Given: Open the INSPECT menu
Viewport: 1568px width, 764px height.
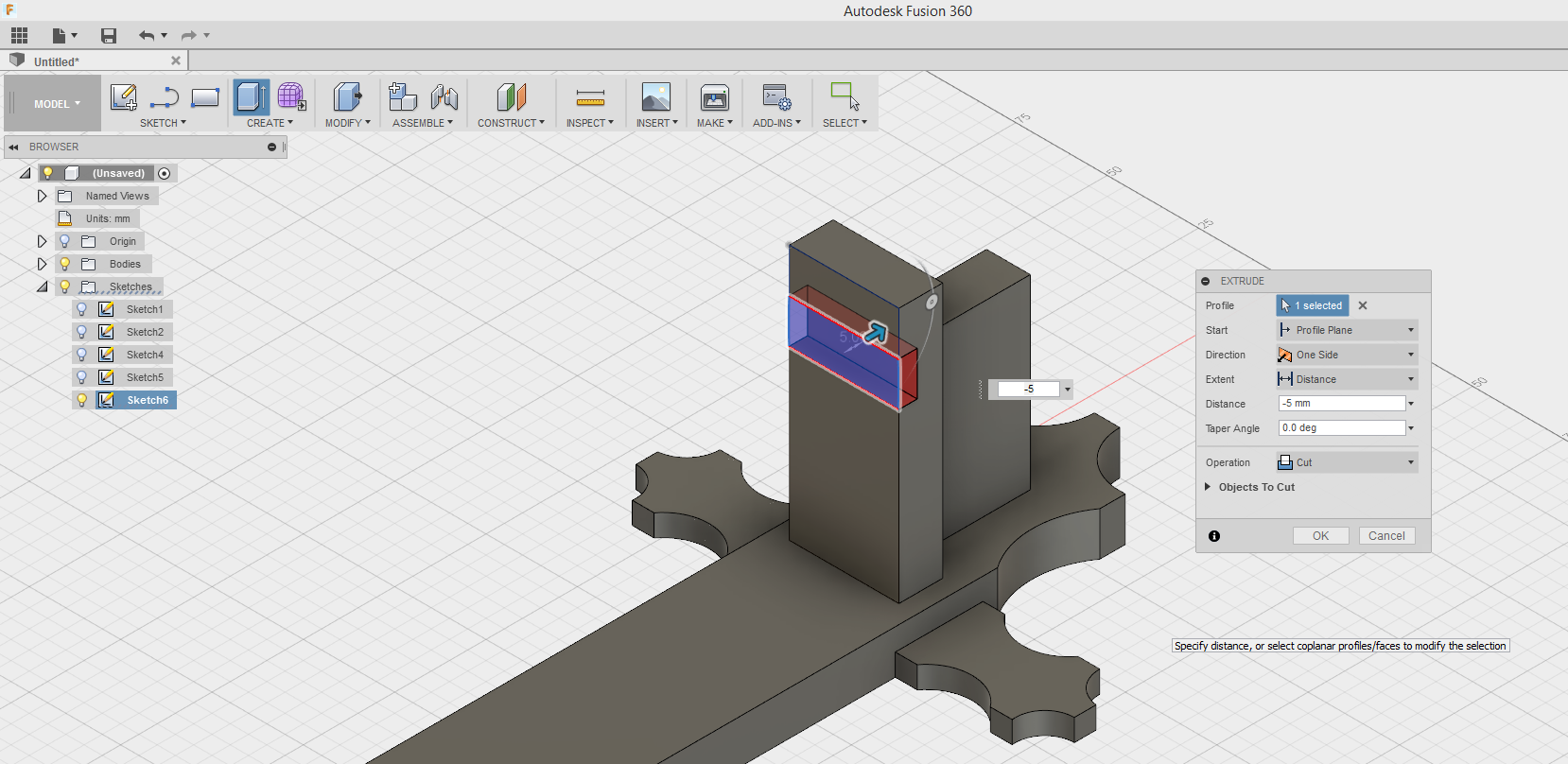Looking at the screenshot, I should tap(590, 123).
